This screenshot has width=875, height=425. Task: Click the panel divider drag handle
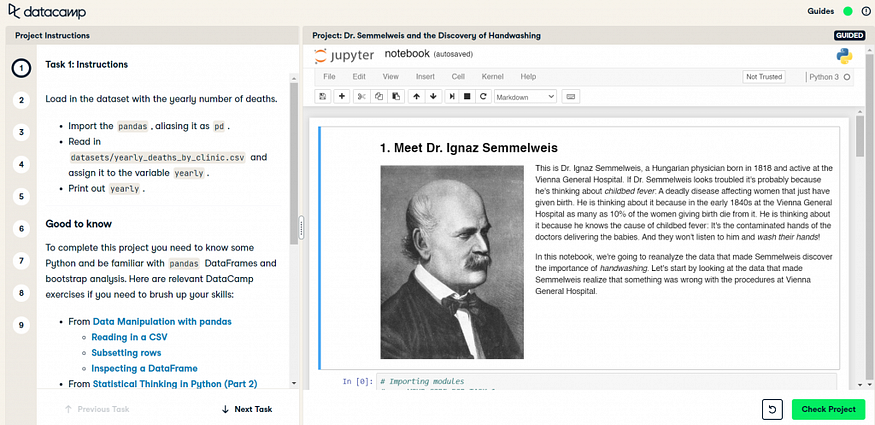pyautogui.click(x=301, y=228)
